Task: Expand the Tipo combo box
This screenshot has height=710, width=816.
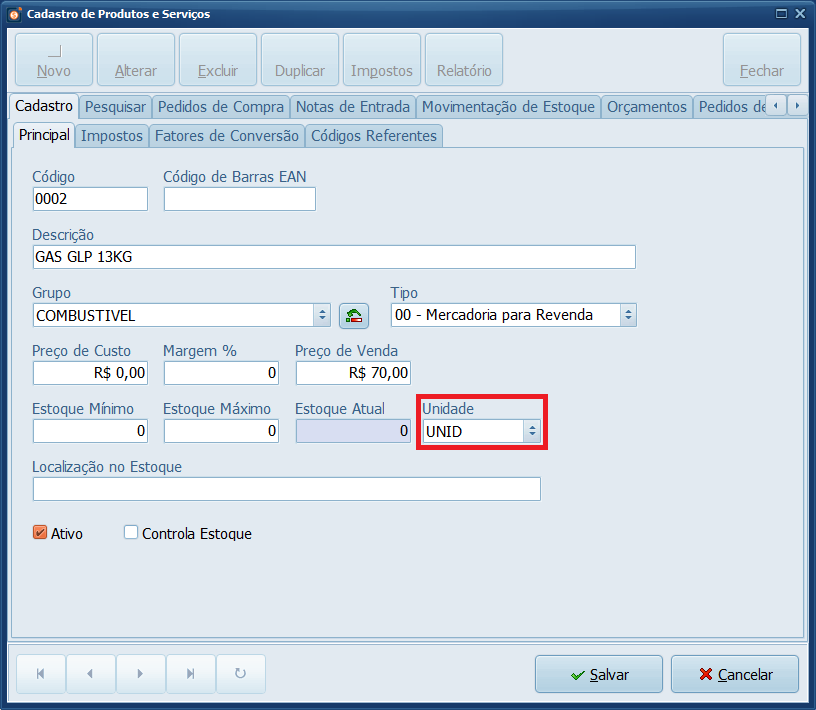Action: click(x=628, y=315)
